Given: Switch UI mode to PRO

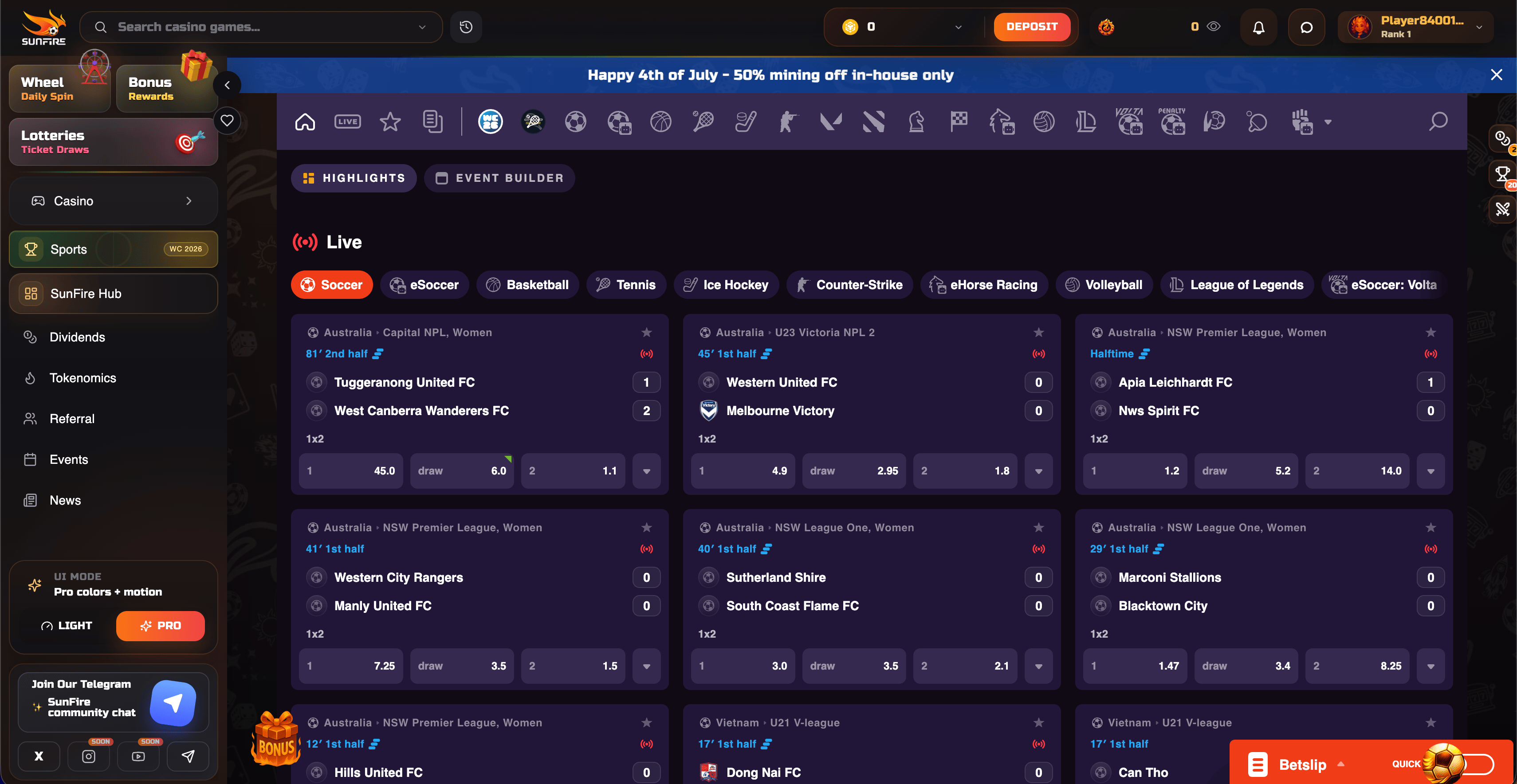Looking at the screenshot, I should (161, 626).
